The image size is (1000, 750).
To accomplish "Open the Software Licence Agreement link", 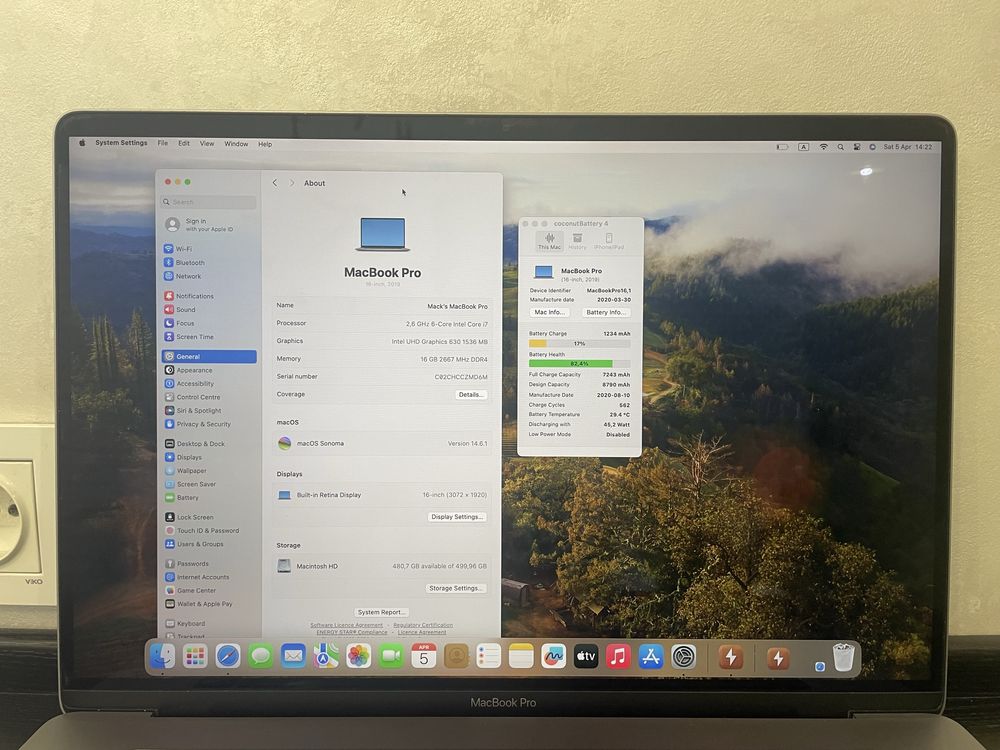I will point(346,625).
